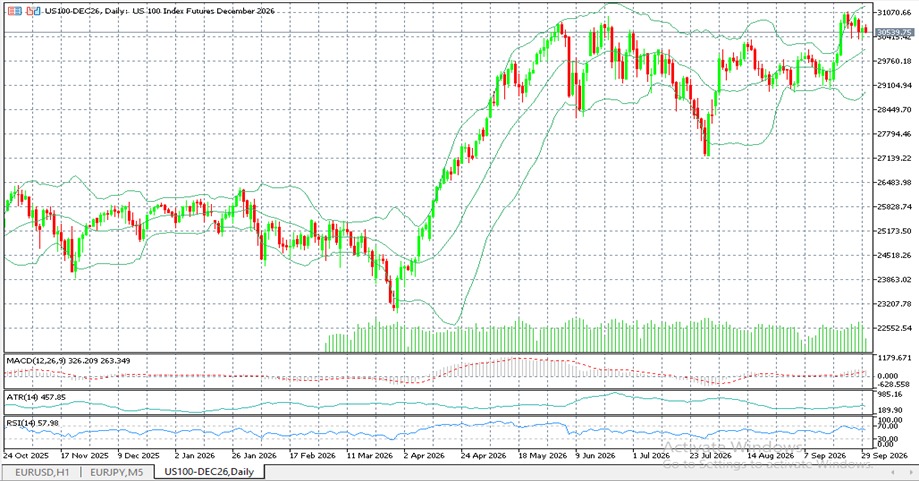Screen dimensions: 919x481
Task: Open the One Click Trading panel icon
Action: (15, 11)
